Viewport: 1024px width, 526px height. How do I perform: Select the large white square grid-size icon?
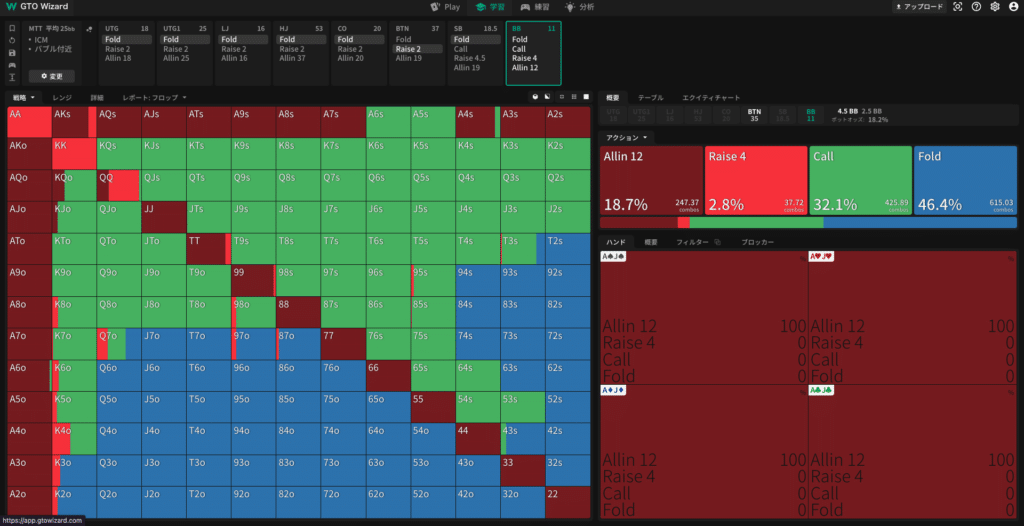click(586, 97)
